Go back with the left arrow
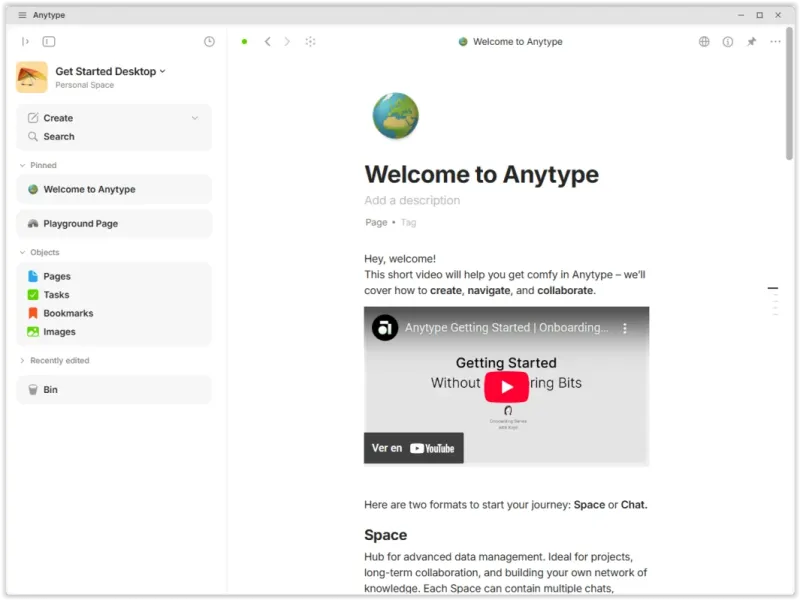Screen dimensions: 800x600 [x=267, y=41]
